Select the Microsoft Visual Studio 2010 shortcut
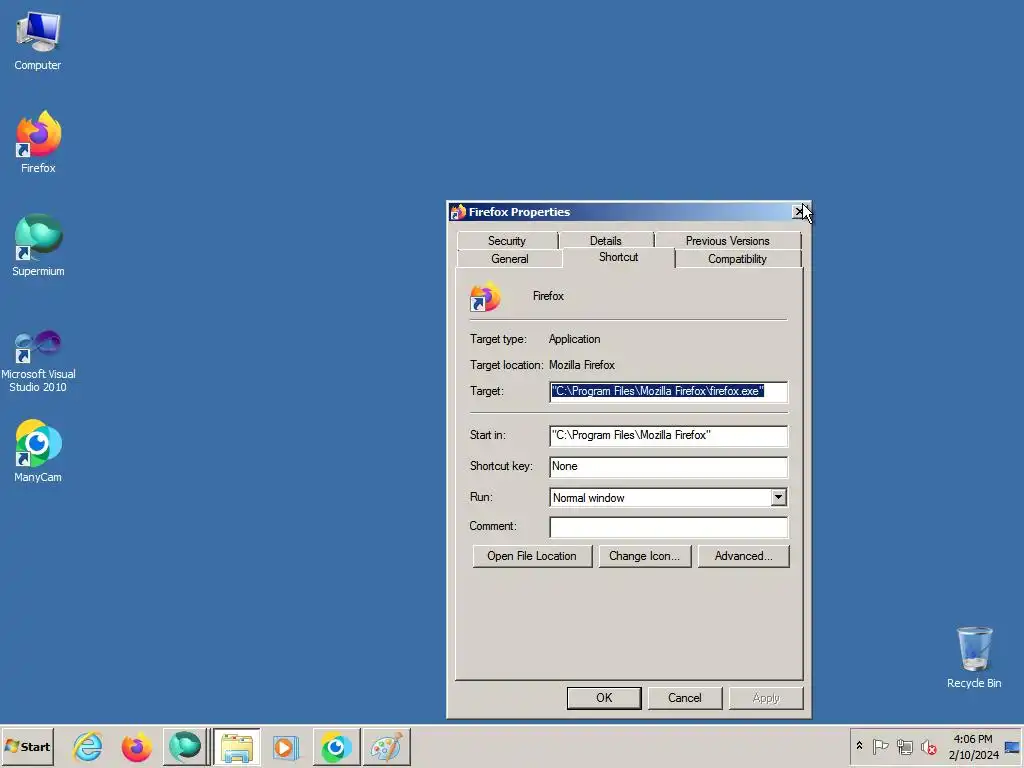The image size is (1024, 768). [38, 361]
